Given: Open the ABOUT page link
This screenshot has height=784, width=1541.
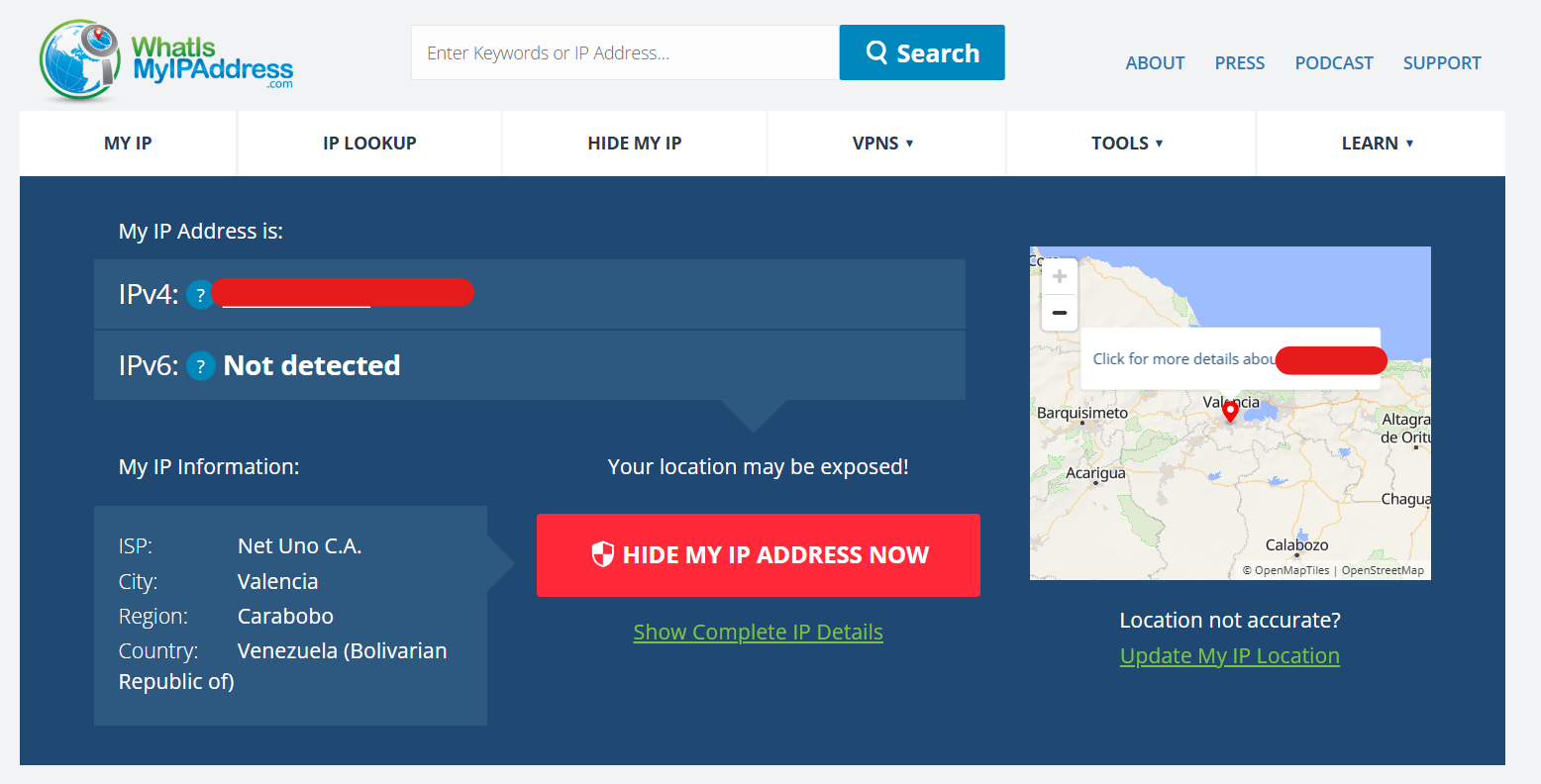Looking at the screenshot, I should [x=1155, y=63].
